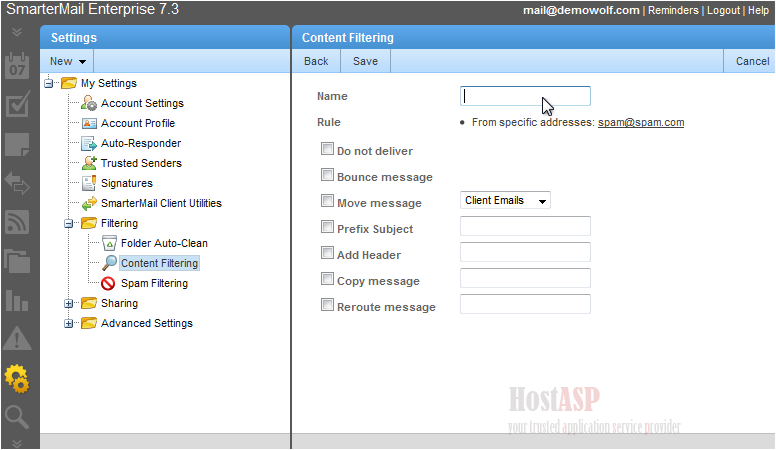The image size is (776, 450).
Task: Click the Sharing folder icon
Action: coord(89,303)
